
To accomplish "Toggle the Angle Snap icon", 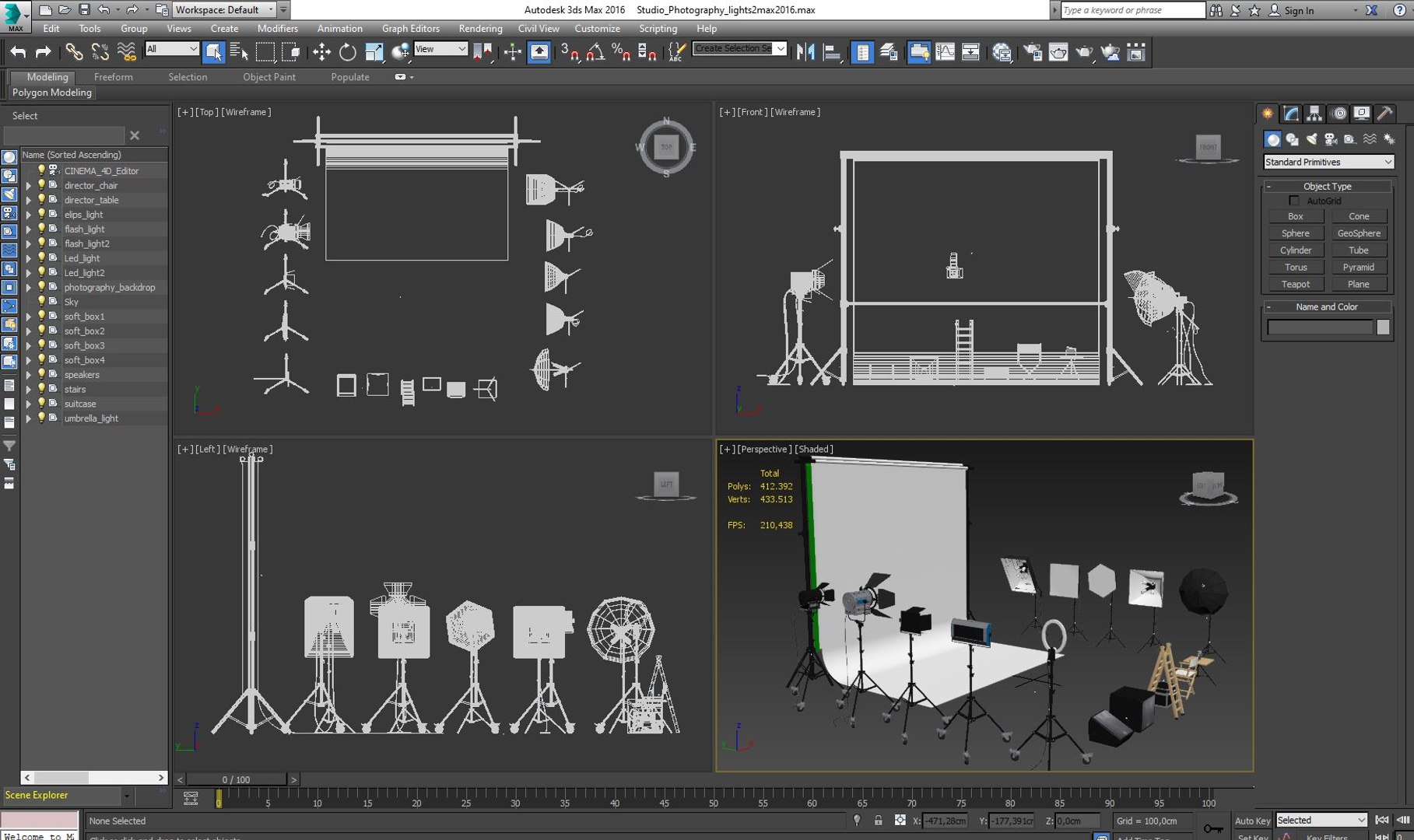I will [x=595, y=52].
